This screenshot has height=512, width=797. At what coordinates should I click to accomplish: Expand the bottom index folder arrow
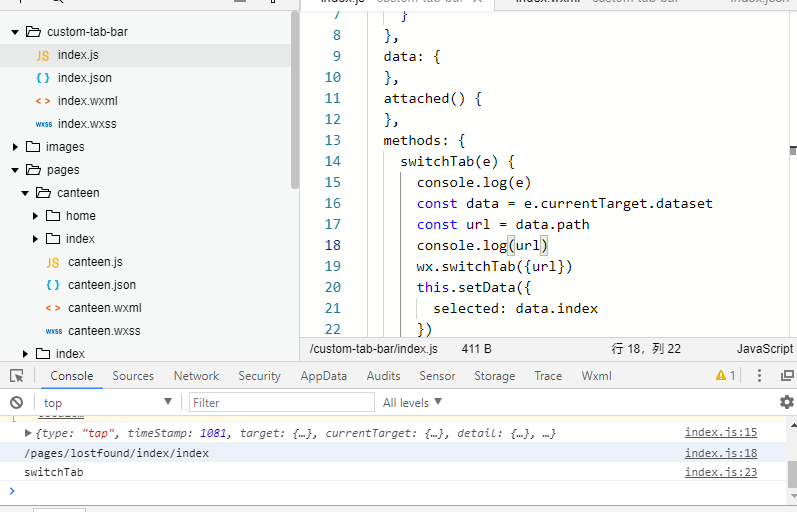pos(25,354)
